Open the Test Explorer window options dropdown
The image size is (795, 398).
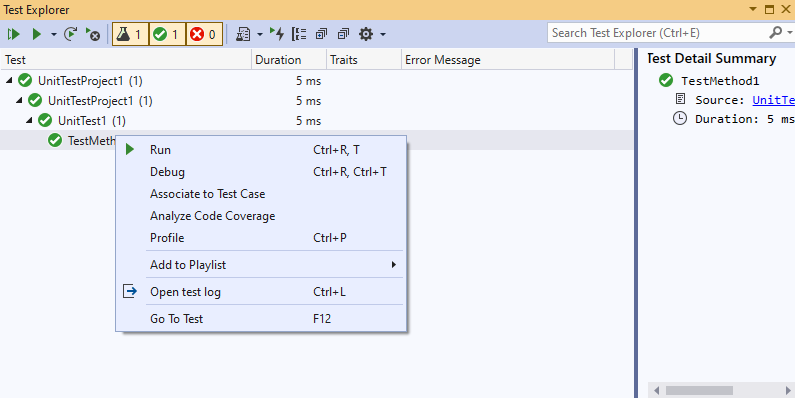pos(753,9)
